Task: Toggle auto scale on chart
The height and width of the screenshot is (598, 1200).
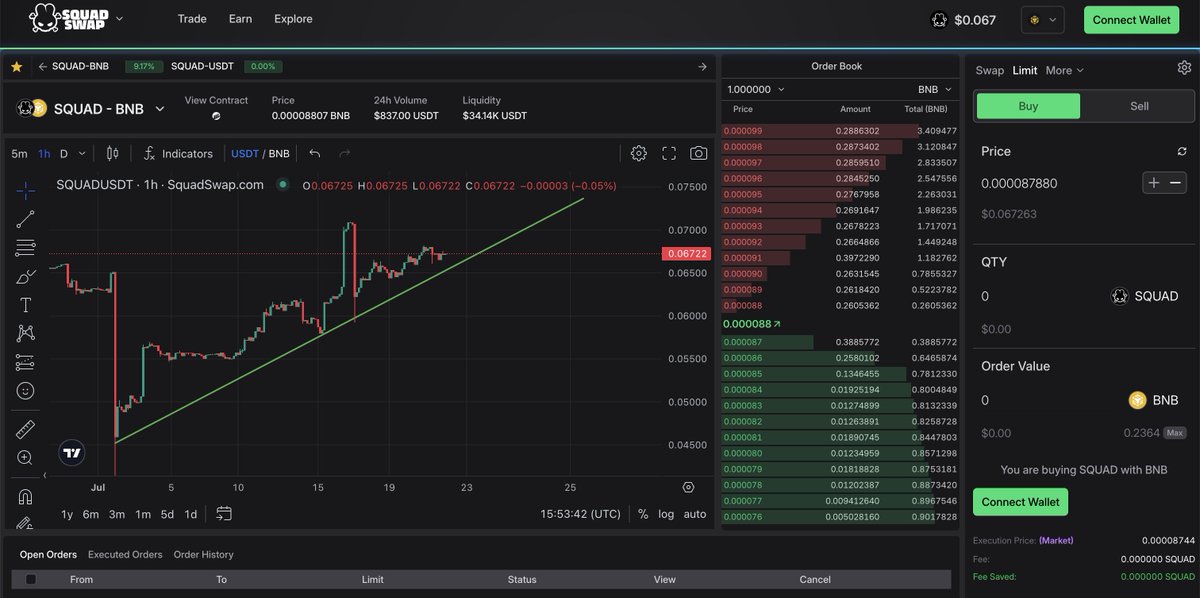Action: pyautogui.click(x=695, y=514)
